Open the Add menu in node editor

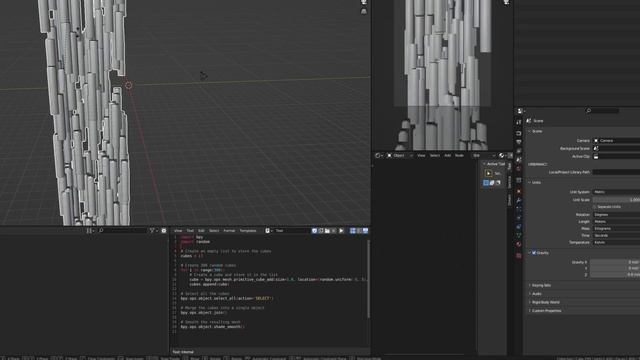point(447,156)
